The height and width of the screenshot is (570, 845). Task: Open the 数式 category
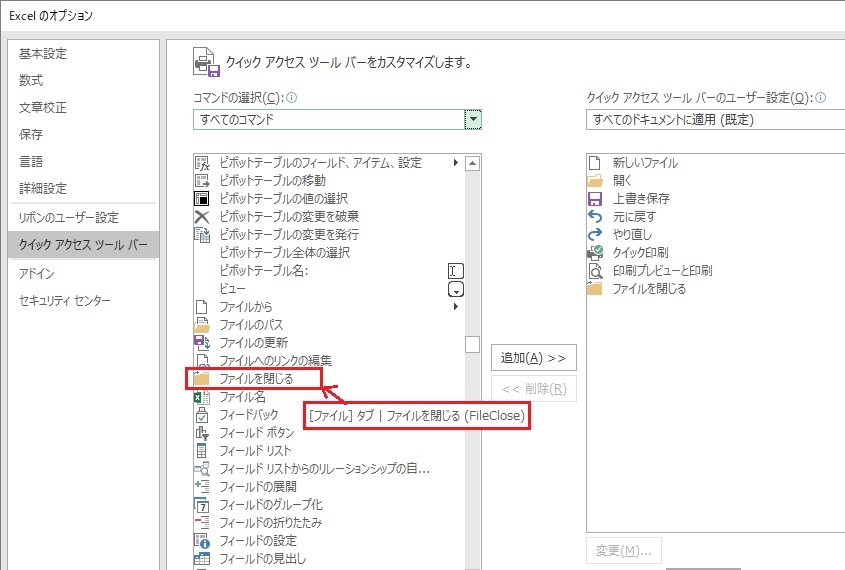click(x=31, y=80)
